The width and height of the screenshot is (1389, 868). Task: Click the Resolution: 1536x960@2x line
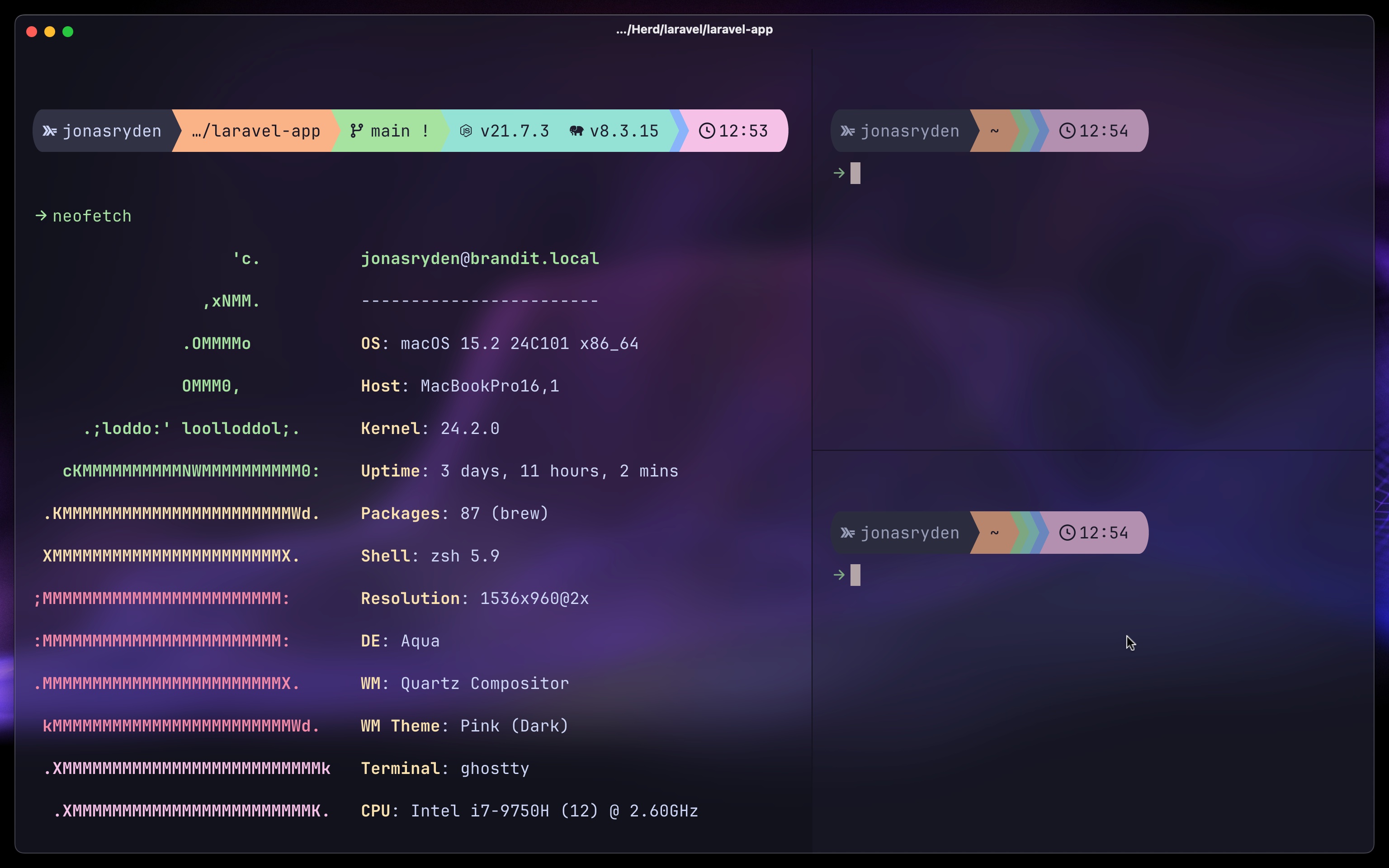click(475, 598)
